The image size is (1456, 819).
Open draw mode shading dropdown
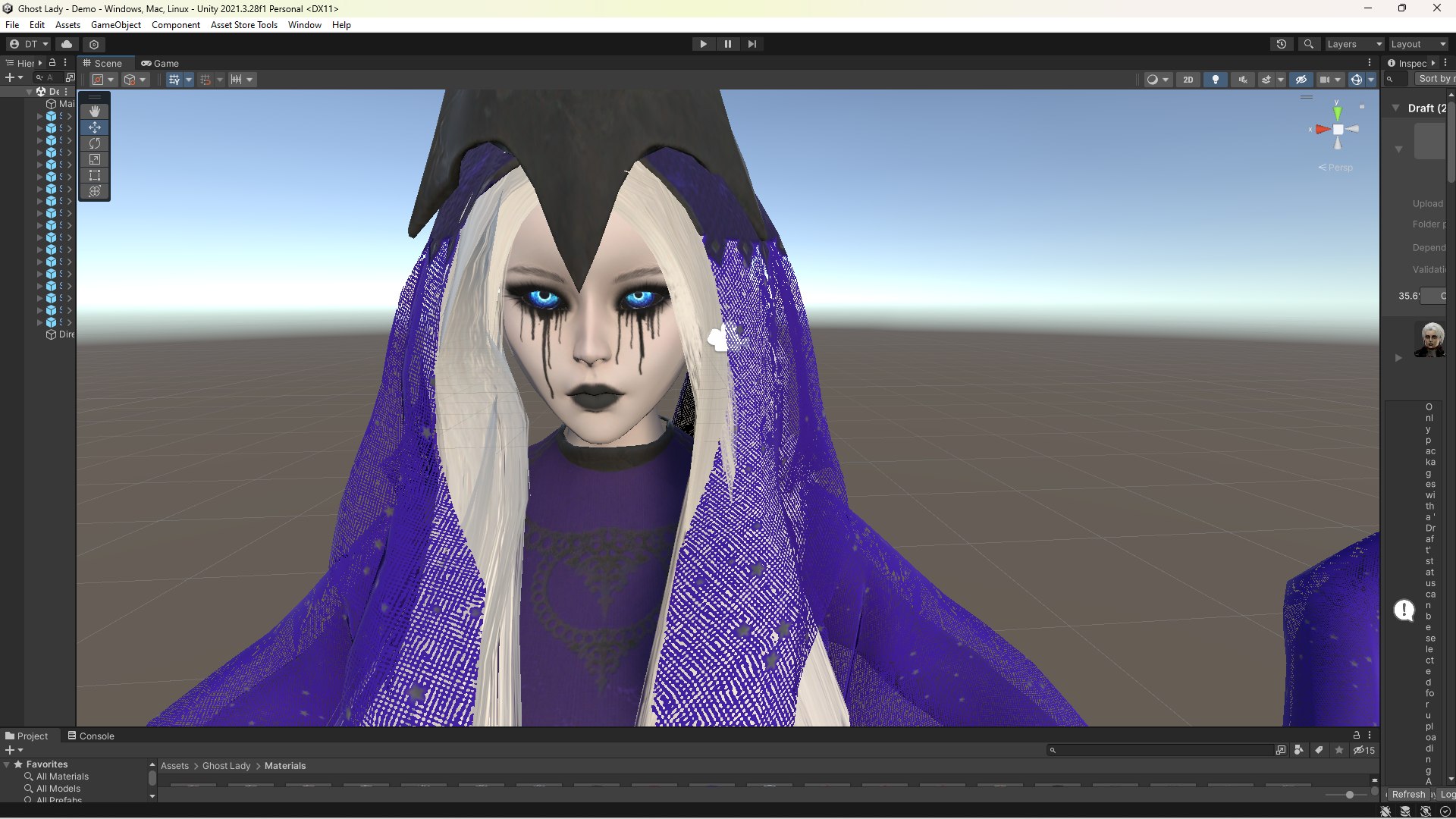[x=1158, y=80]
